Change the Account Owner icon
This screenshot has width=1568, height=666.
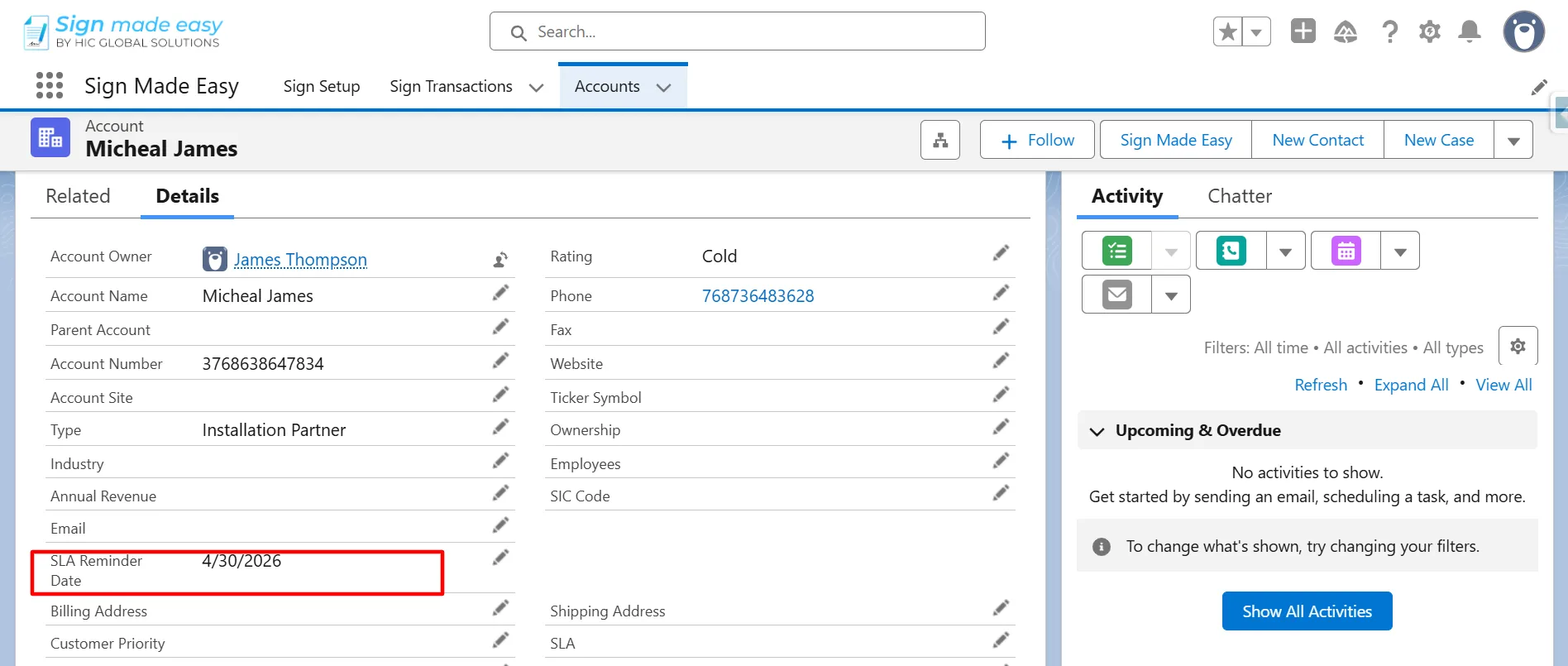click(500, 260)
